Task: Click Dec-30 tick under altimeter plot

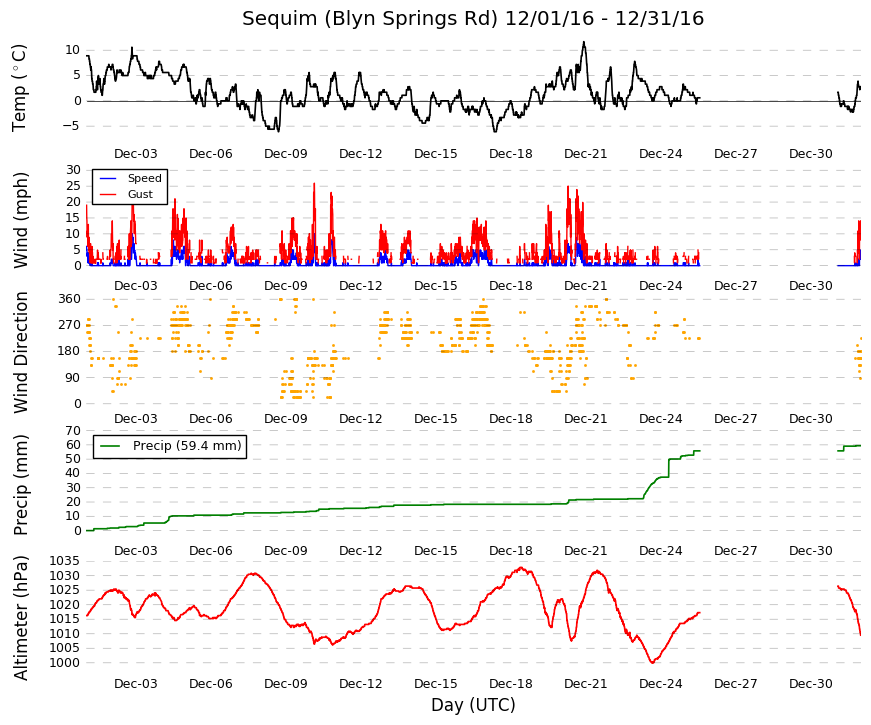Action: (810, 684)
